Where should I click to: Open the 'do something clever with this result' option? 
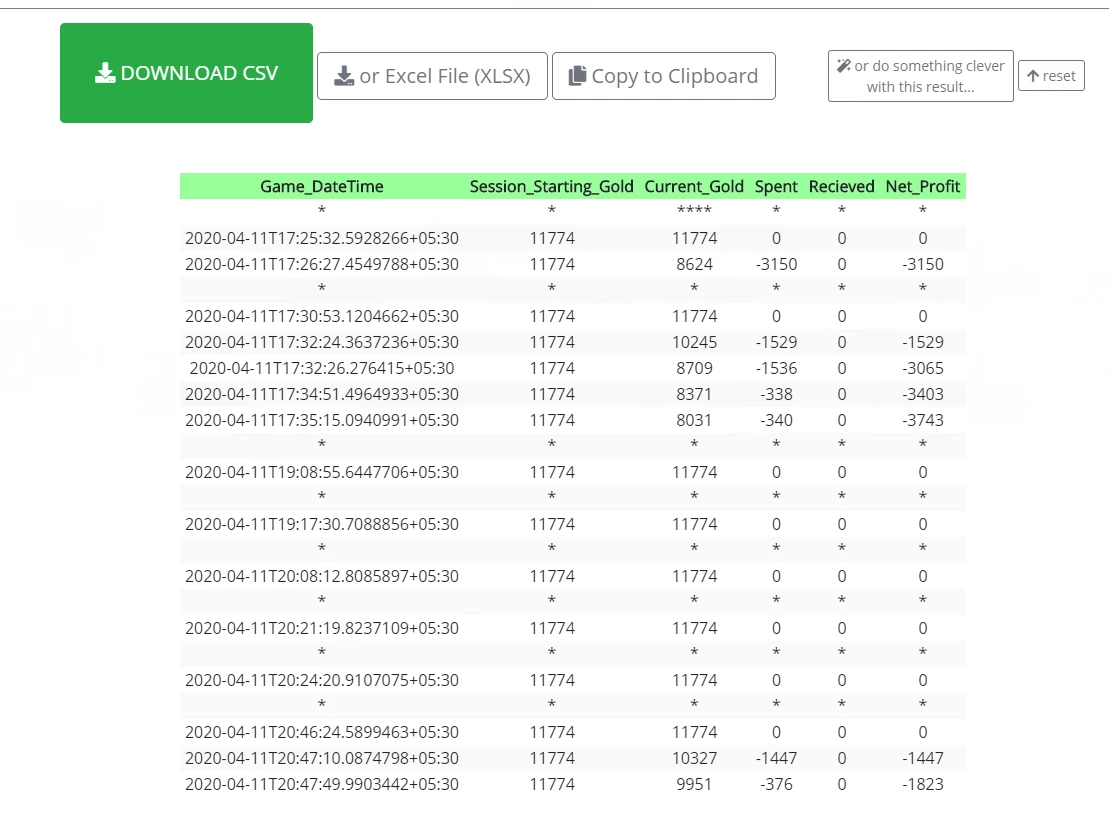point(920,76)
